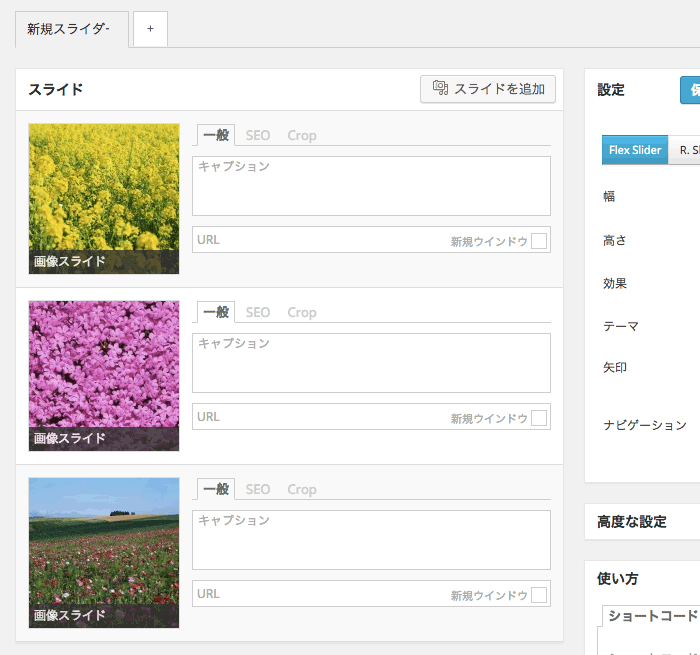Click the 使い方 panel heading

tap(618, 579)
